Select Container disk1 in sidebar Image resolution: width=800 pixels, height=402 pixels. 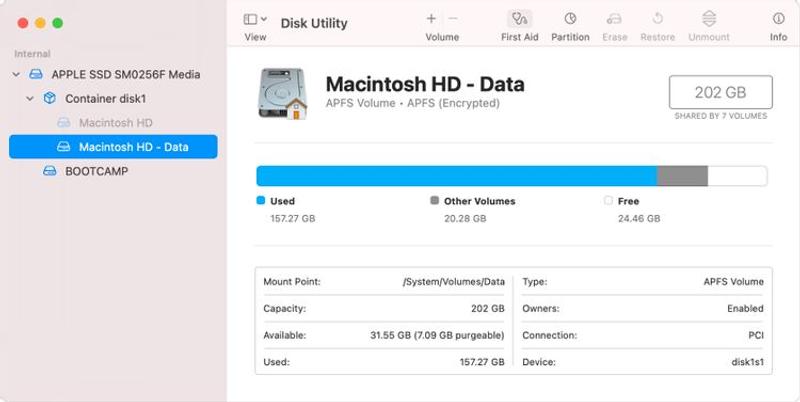pos(106,98)
